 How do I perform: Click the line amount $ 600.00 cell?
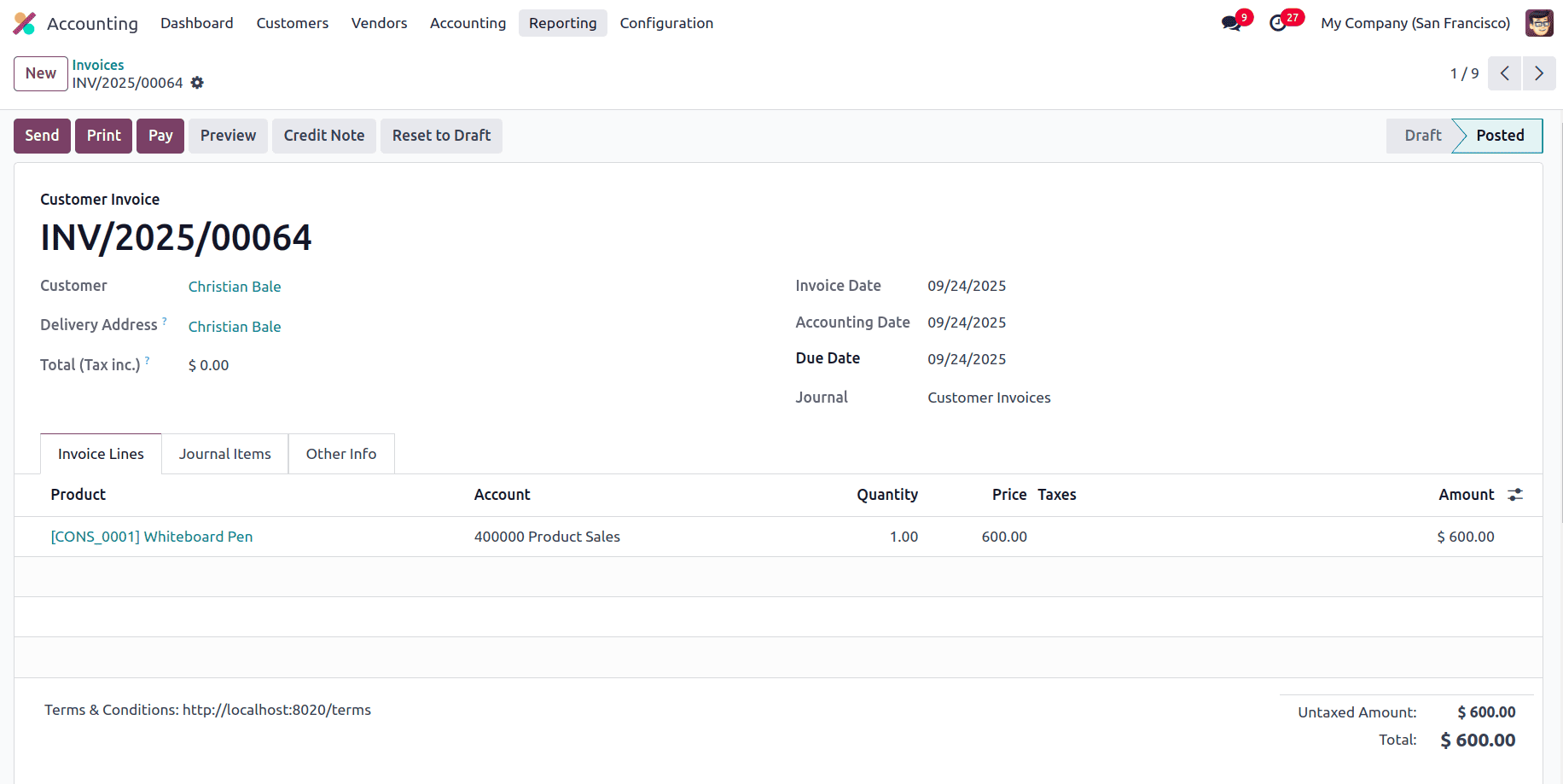click(1466, 537)
